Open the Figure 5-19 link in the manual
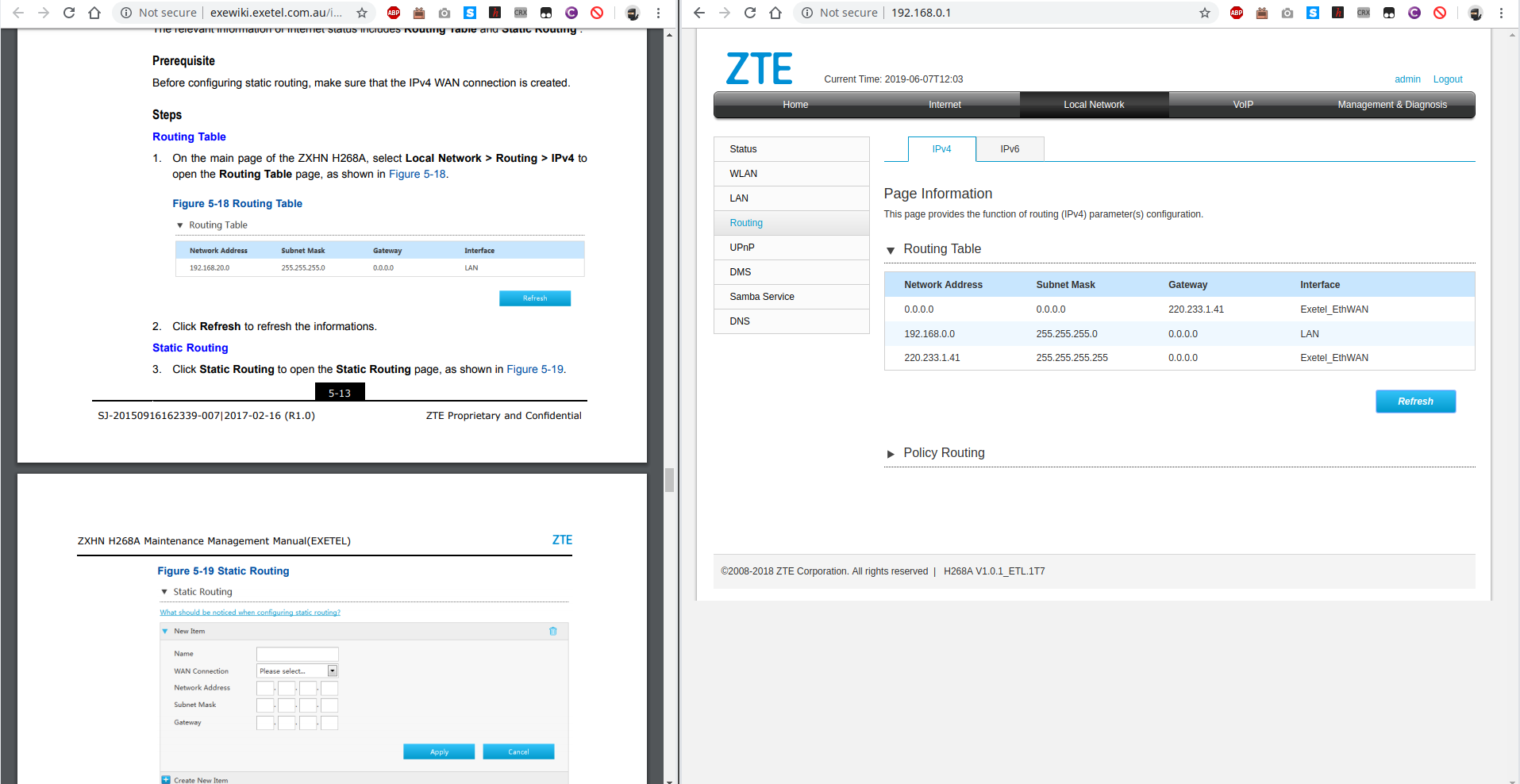The width and height of the screenshot is (1520, 784). (535, 370)
